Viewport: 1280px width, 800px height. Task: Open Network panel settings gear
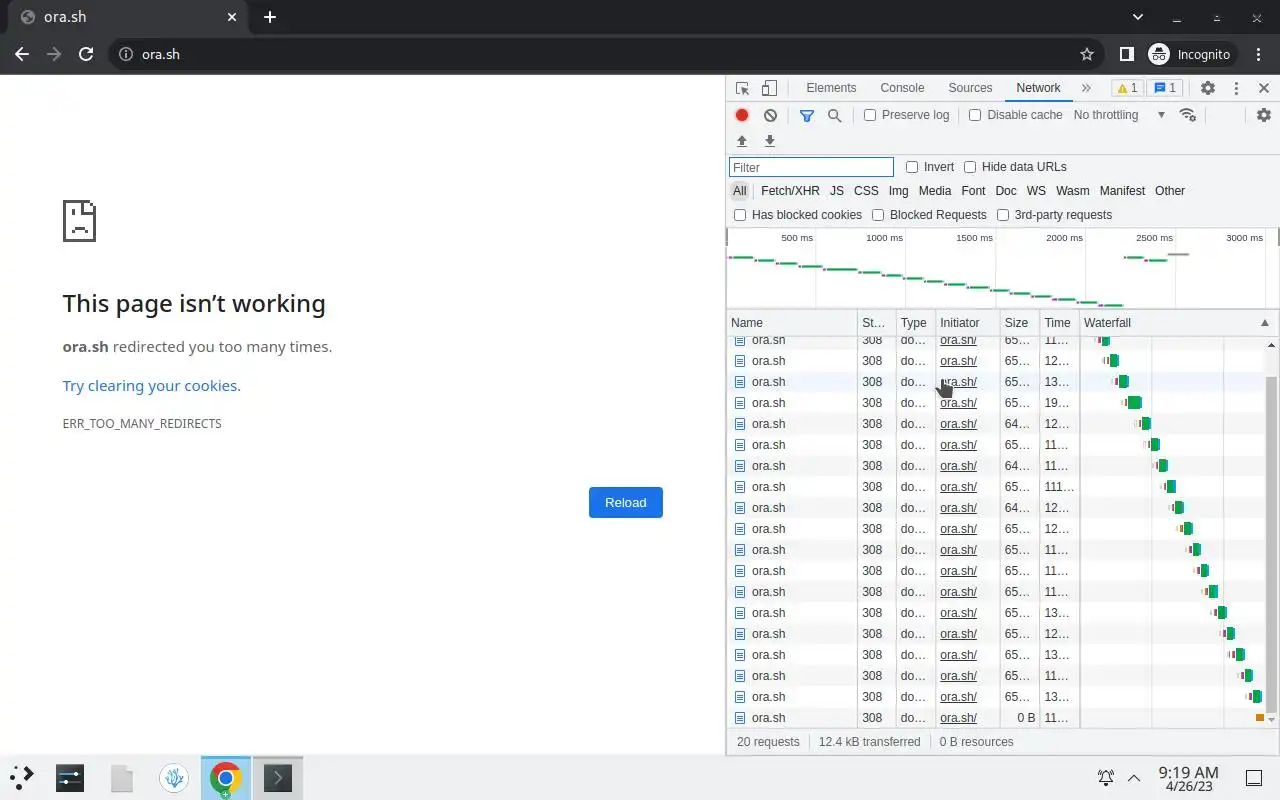[1264, 115]
